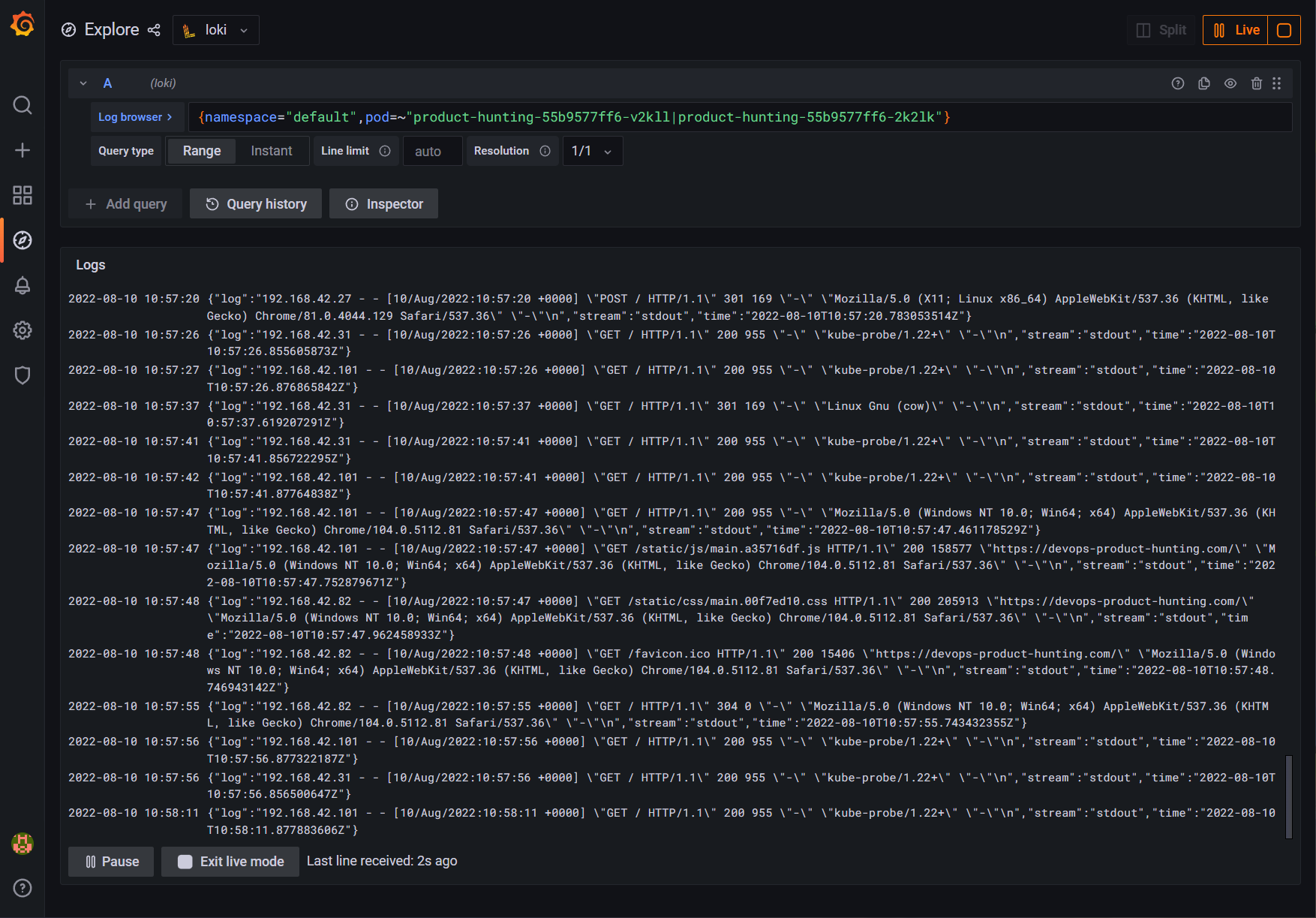The width and height of the screenshot is (1316, 918).
Task: Click the drag handle dots of query A
Action: tap(1277, 83)
